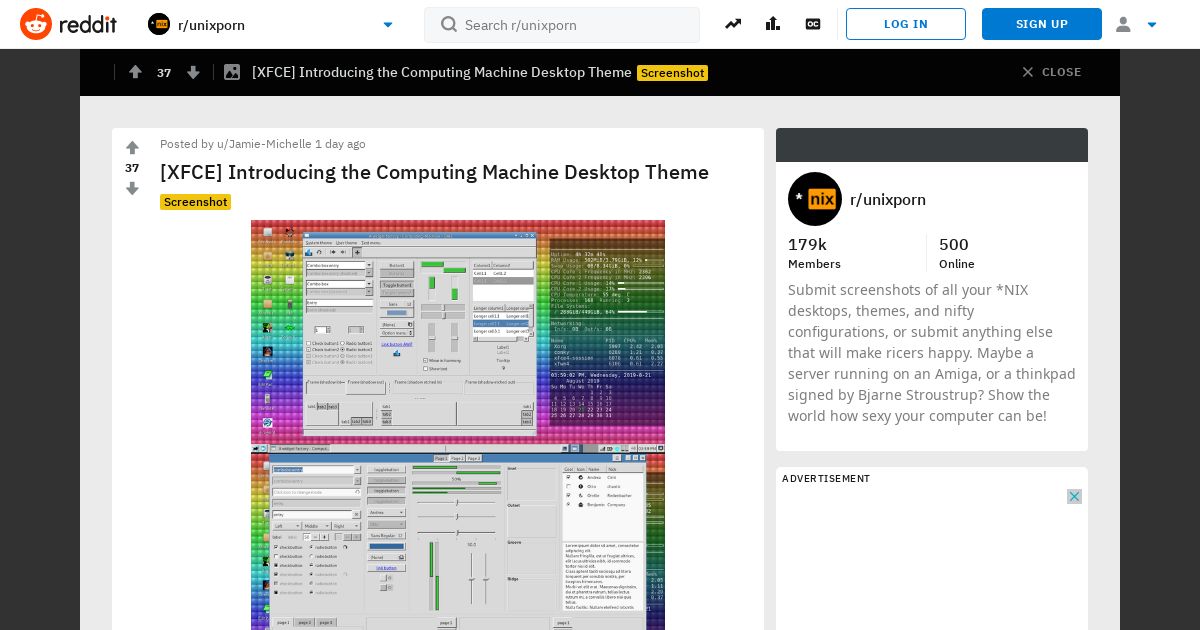The width and height of the screenshot is (1200, 630).
Task: Click the '1 day ago' post timestamp
Action: tap(340, 144)
